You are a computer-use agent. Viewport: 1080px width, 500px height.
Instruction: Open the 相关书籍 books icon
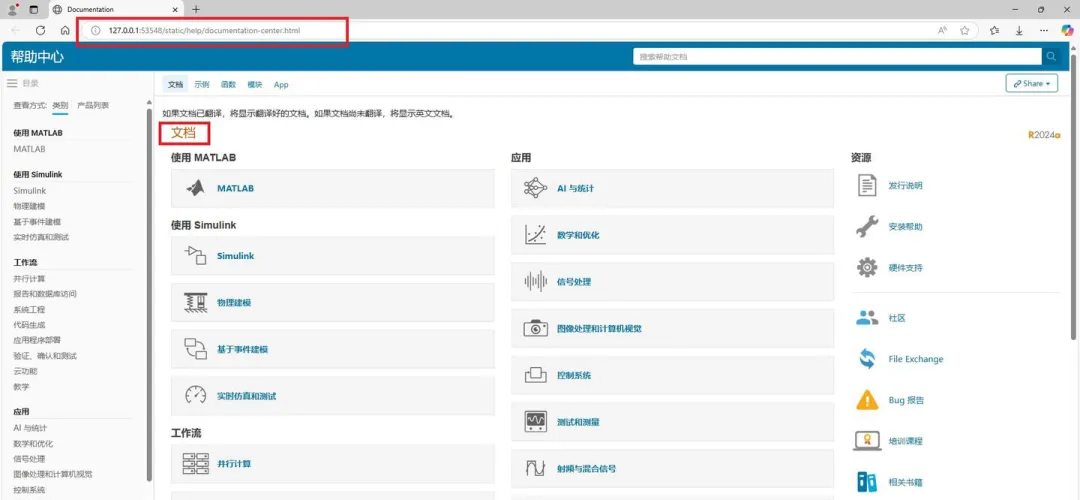[867, 481]
